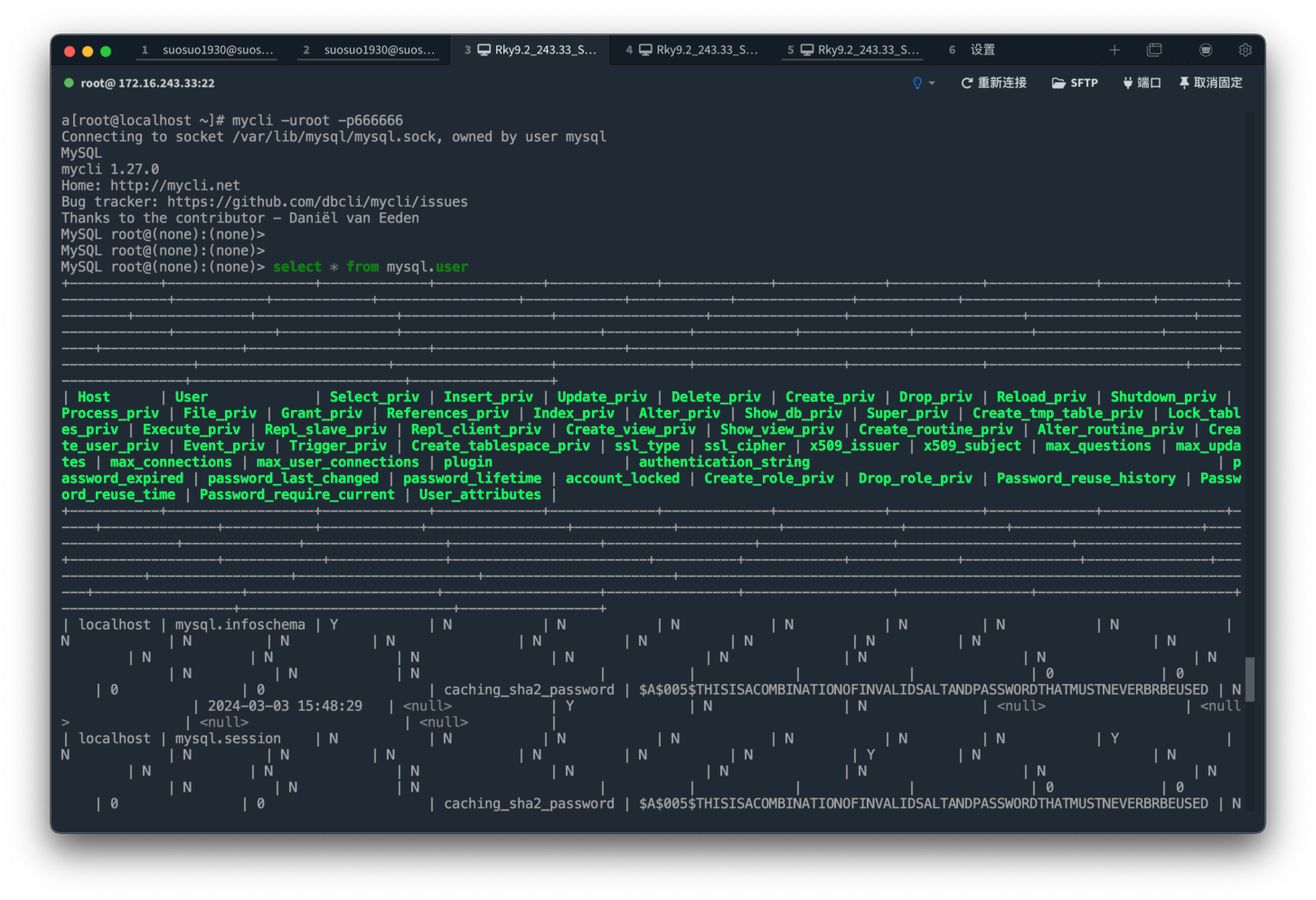Select tab 4 Rky9.2_243.33_S…
Screen dimensions: 1316x900
coord(692,50)
